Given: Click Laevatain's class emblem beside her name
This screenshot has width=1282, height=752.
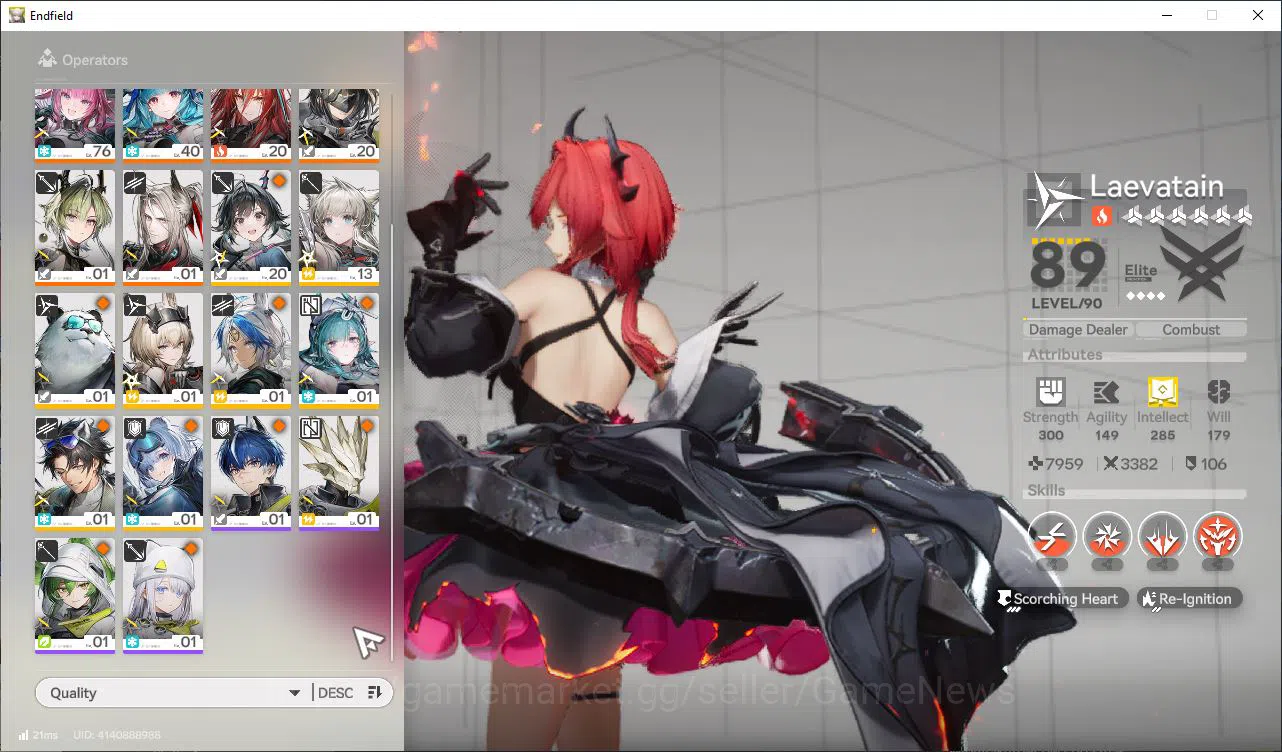Looking at the screenshot, I should (1055, 200).
